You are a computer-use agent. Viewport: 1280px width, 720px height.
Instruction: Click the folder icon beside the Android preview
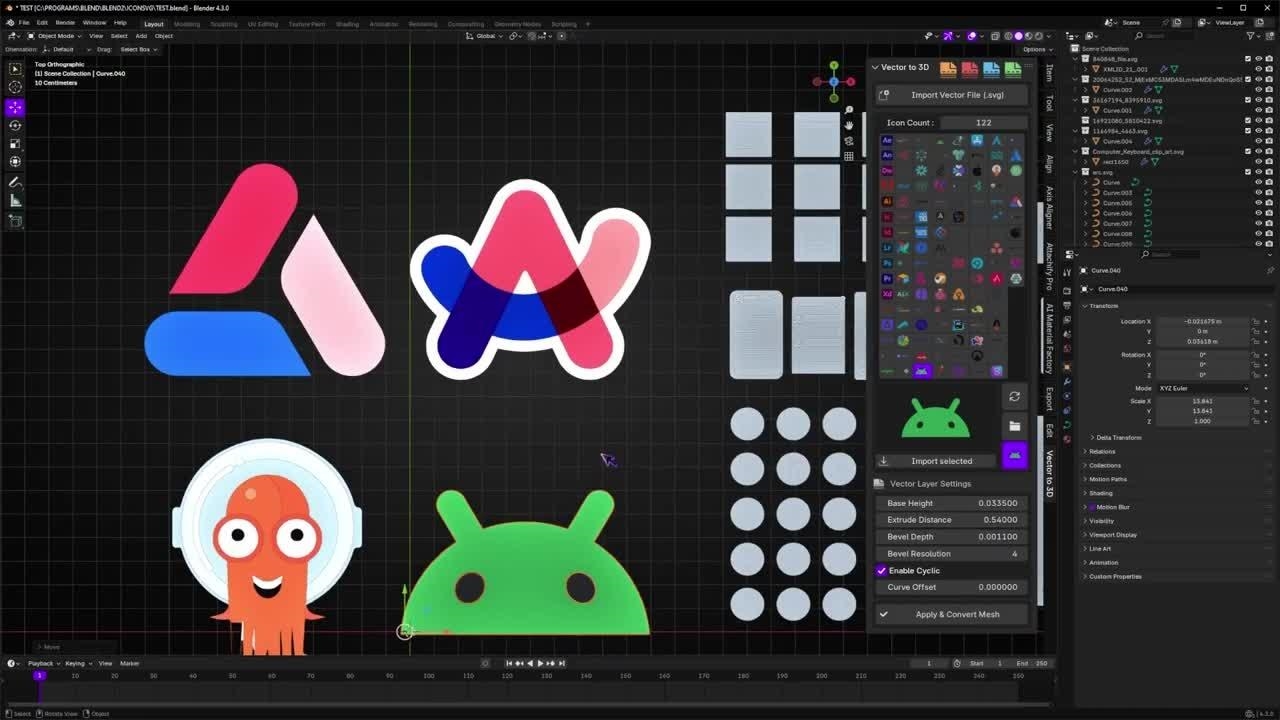click(x=1014, y=426)
